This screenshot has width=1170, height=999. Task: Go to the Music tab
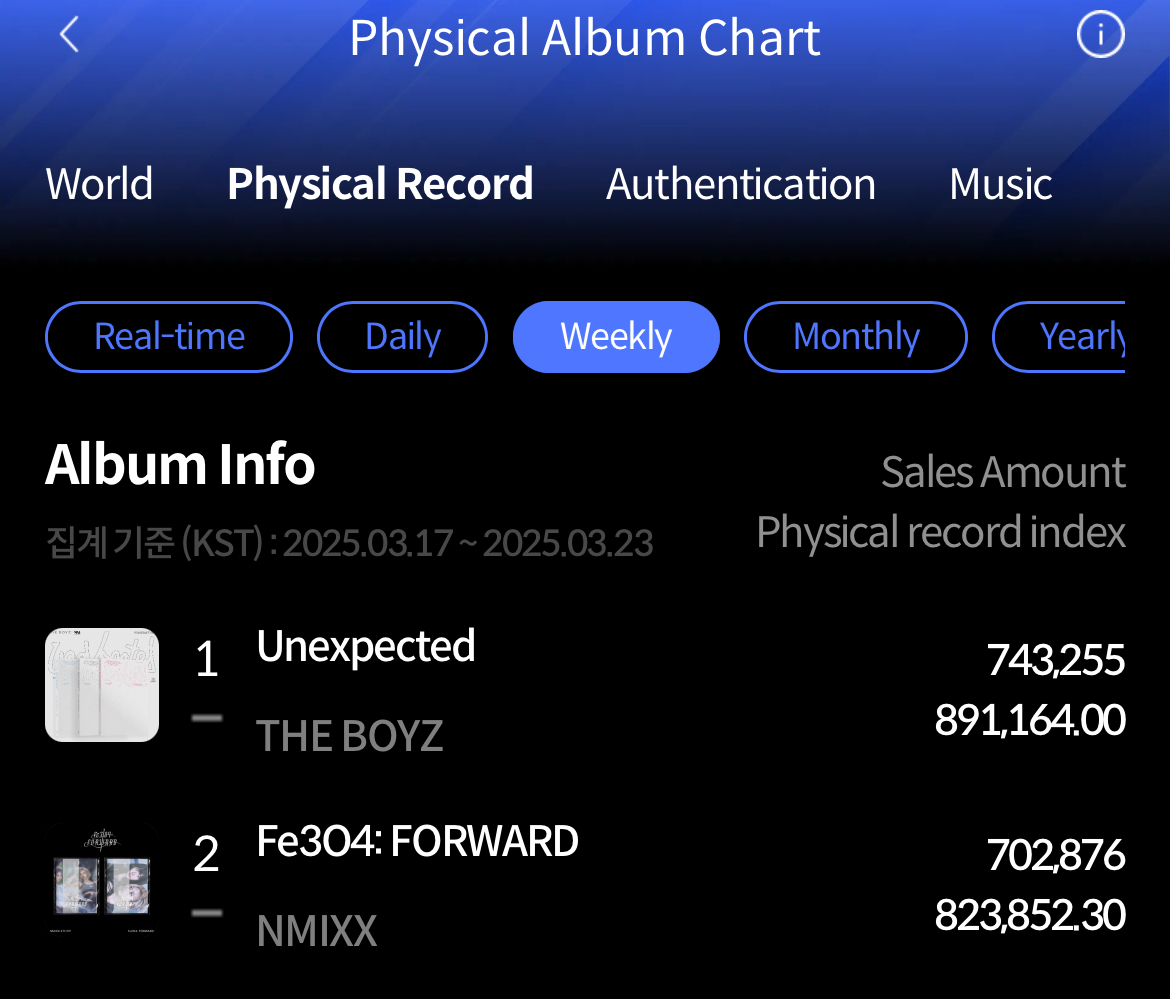(1000, 185)
